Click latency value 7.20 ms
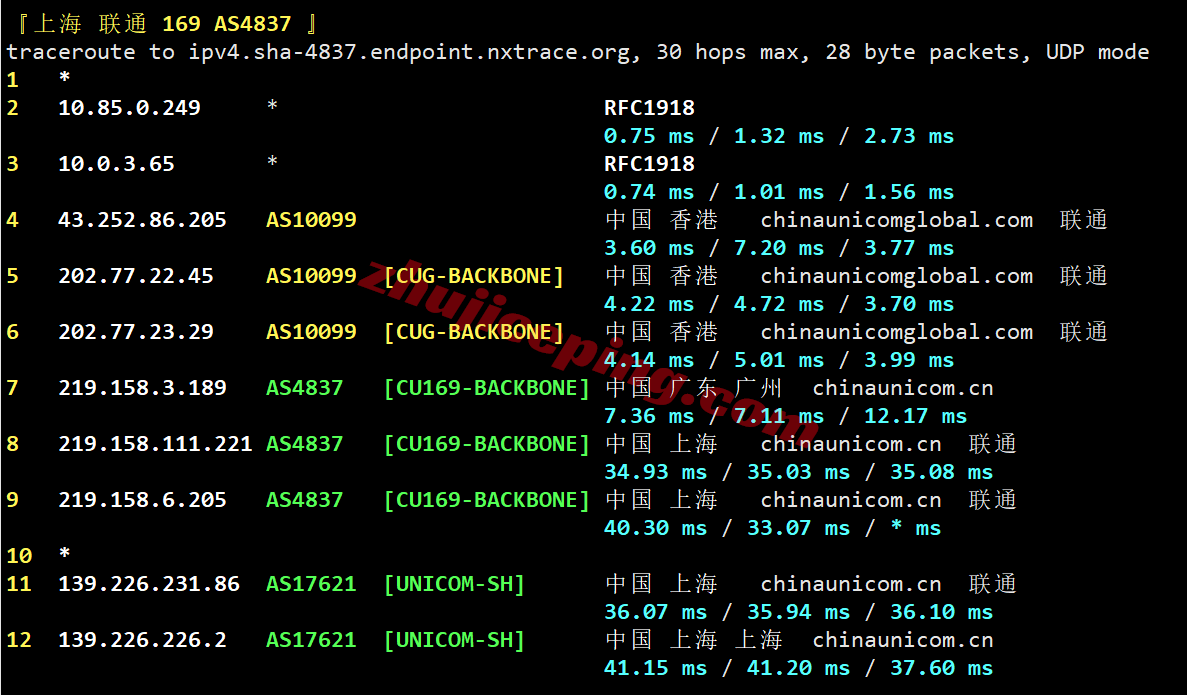The height and width of the screenshot is (695, 1187). pyautogui.click(x=779, y=248)
